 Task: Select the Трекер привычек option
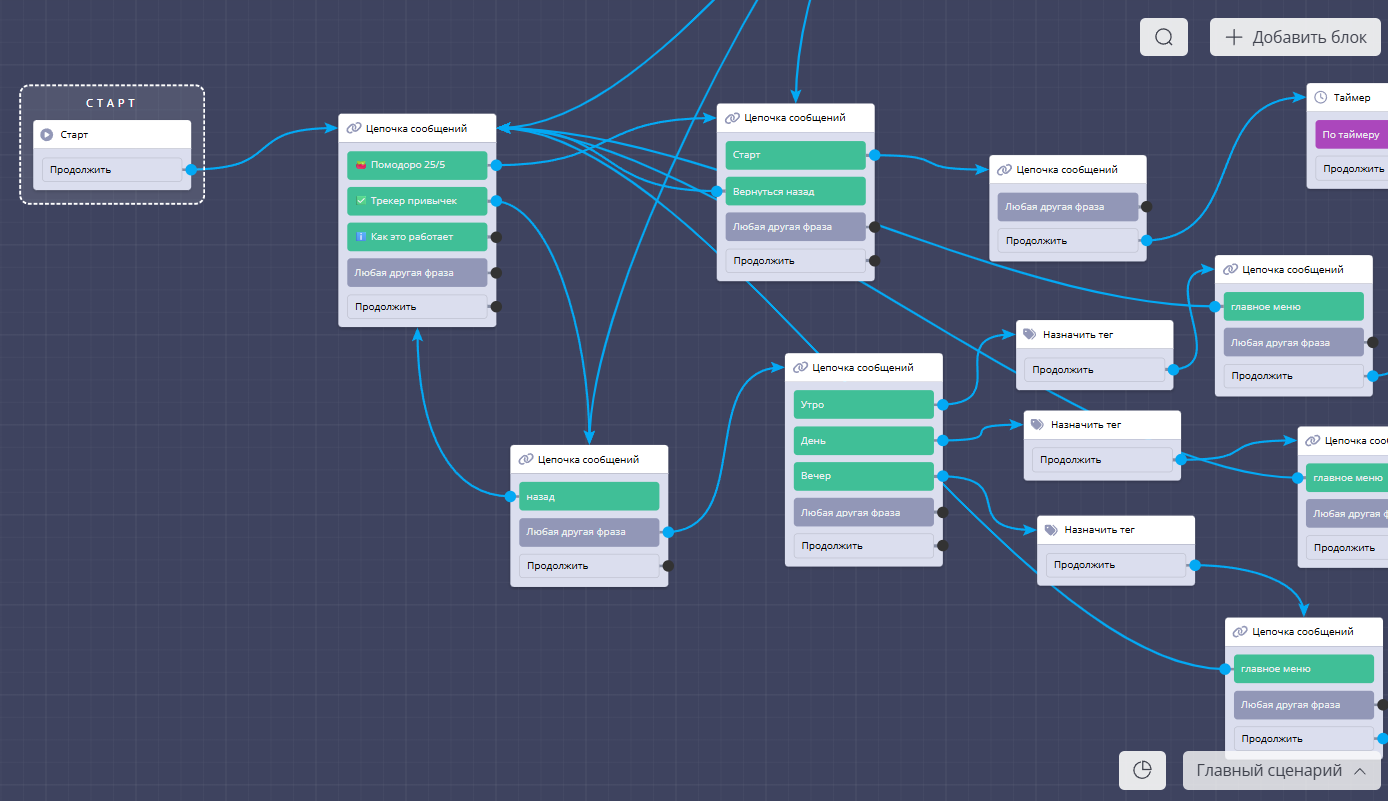(x=417, y=201)
